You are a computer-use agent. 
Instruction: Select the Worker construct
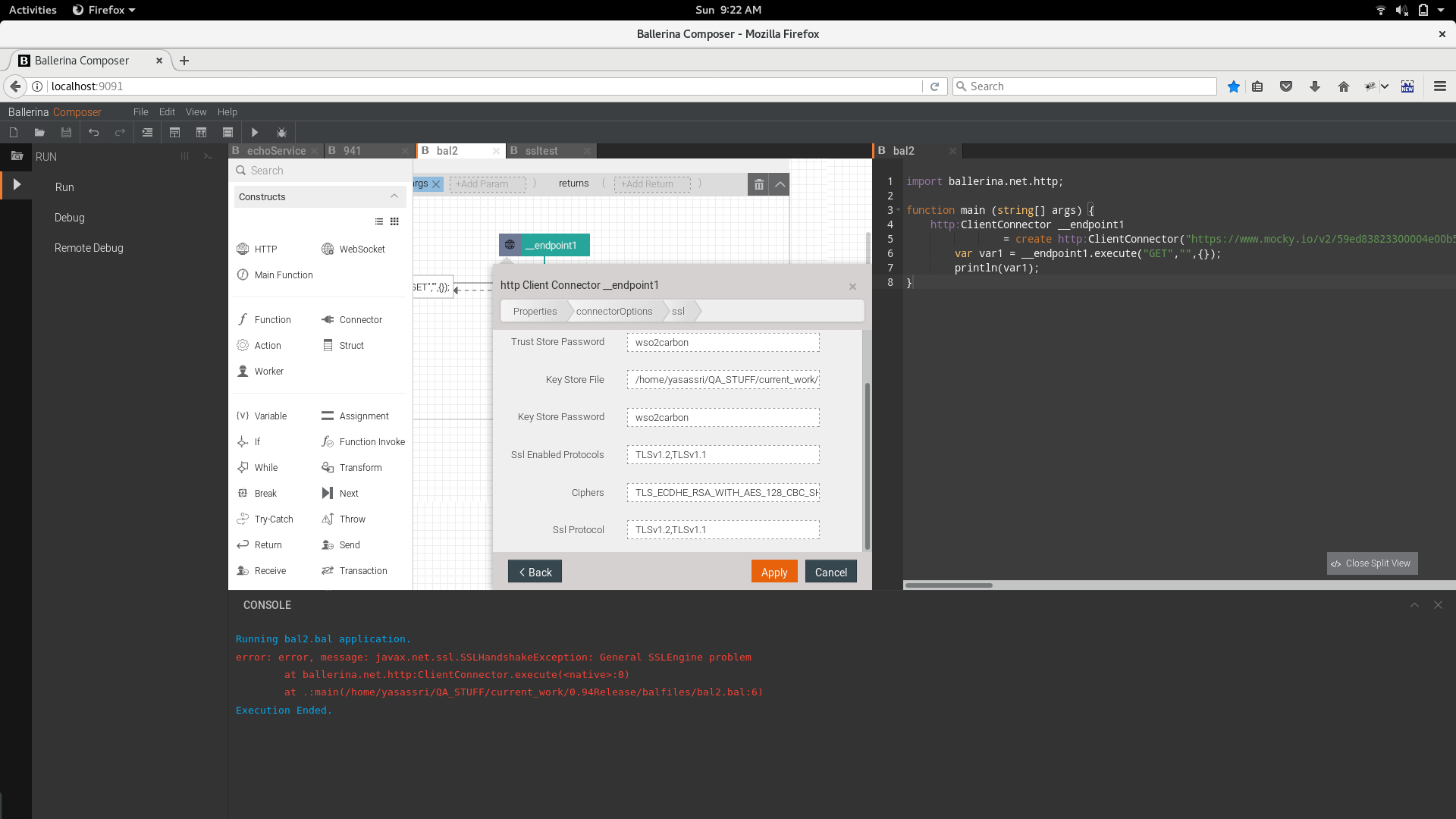(261, 371)
